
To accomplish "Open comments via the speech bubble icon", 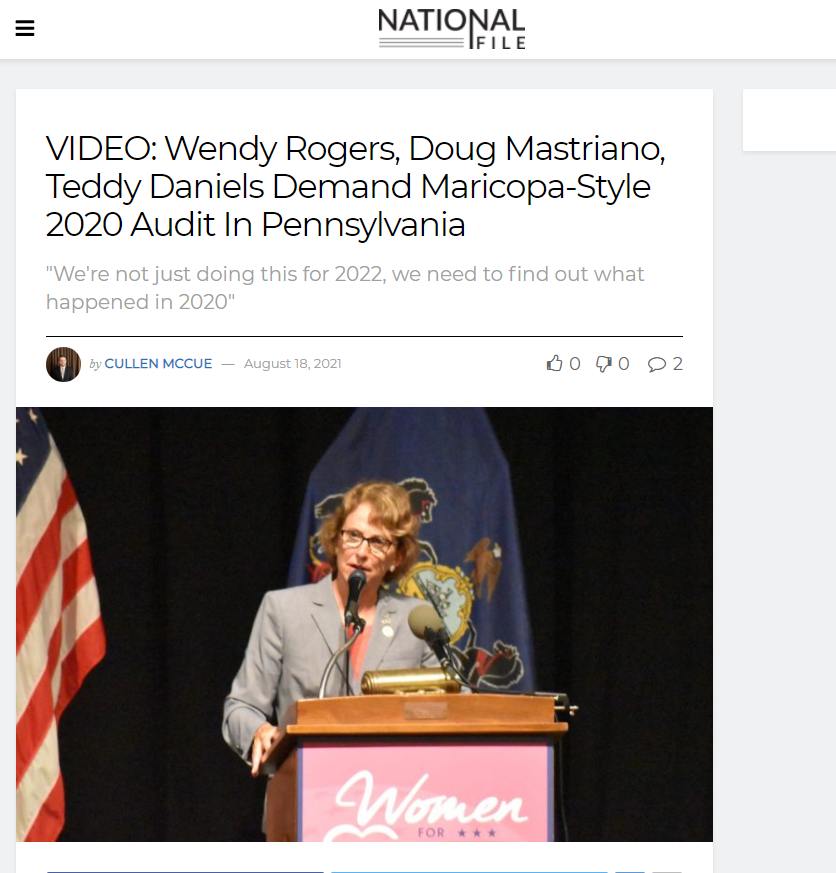I will 657,364.
